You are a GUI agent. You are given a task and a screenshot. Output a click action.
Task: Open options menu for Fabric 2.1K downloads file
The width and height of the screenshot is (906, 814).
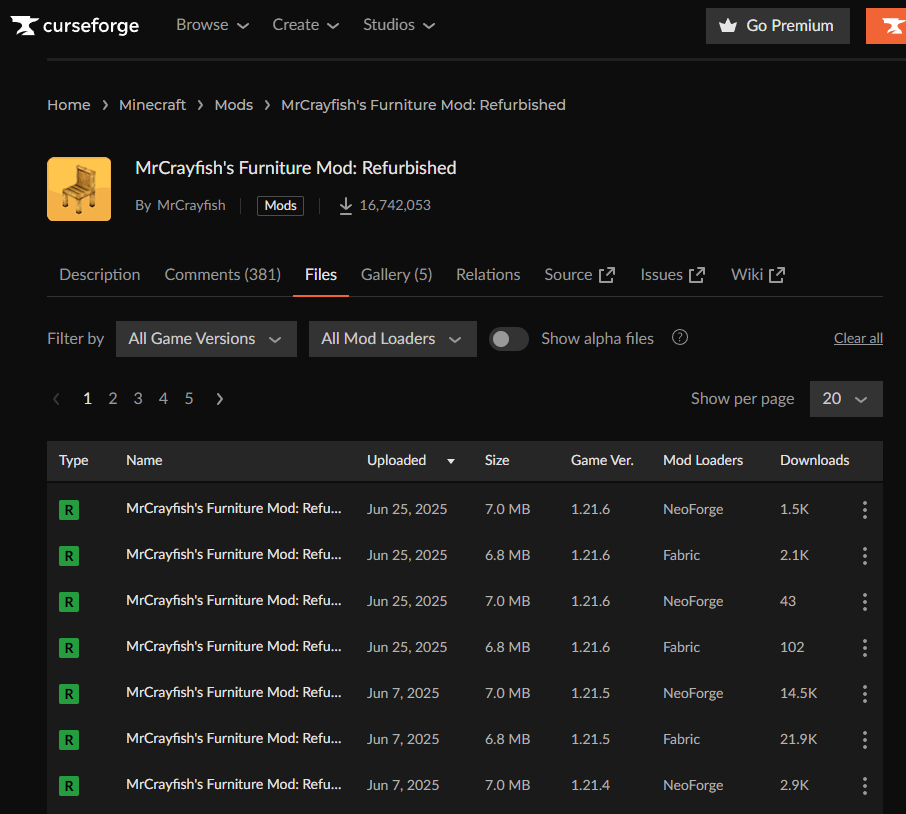[x=864, y=556]
